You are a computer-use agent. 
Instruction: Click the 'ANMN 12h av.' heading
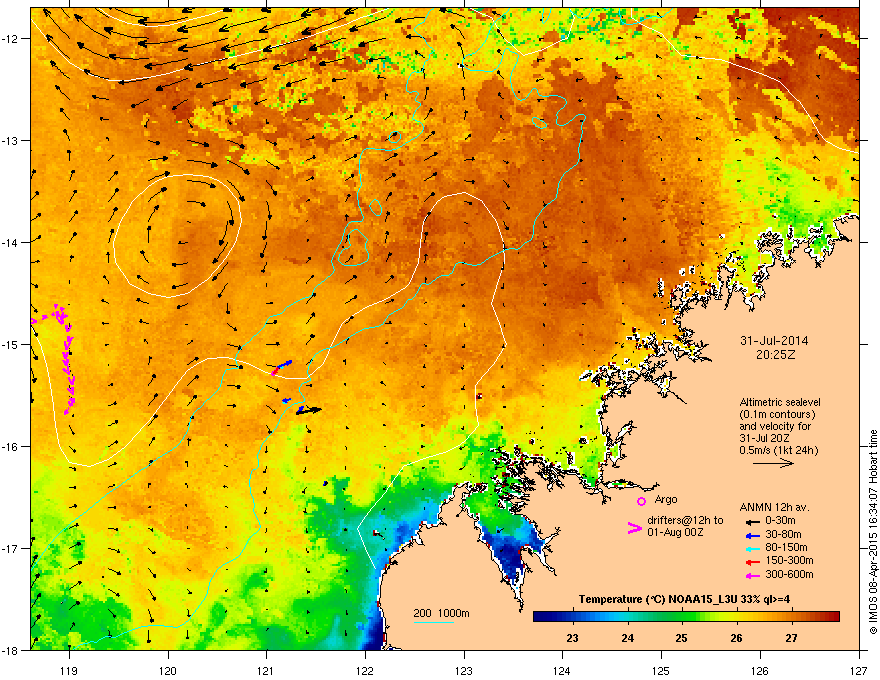pyautogui.click(x=774, y=507)
